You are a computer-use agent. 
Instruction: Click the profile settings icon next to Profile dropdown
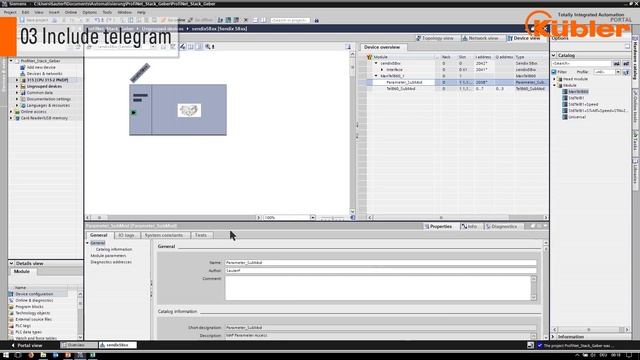626,72
